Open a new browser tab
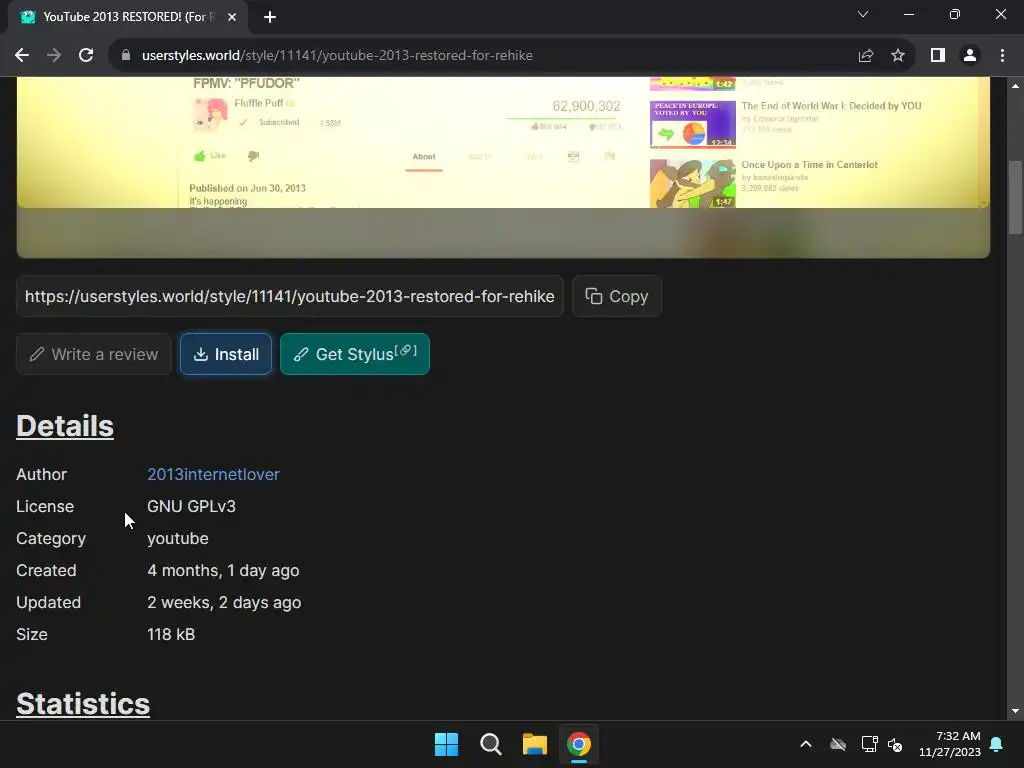 pos(270,17)
